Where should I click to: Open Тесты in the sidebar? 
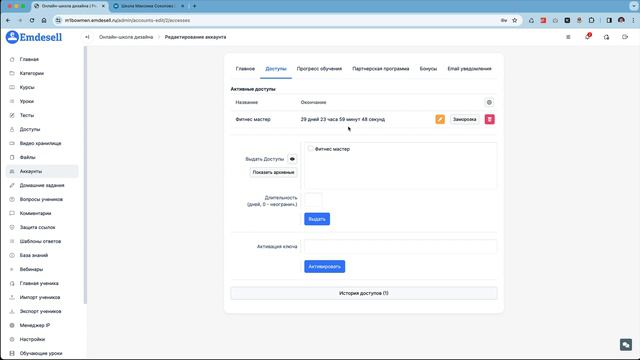coord(27,116)
